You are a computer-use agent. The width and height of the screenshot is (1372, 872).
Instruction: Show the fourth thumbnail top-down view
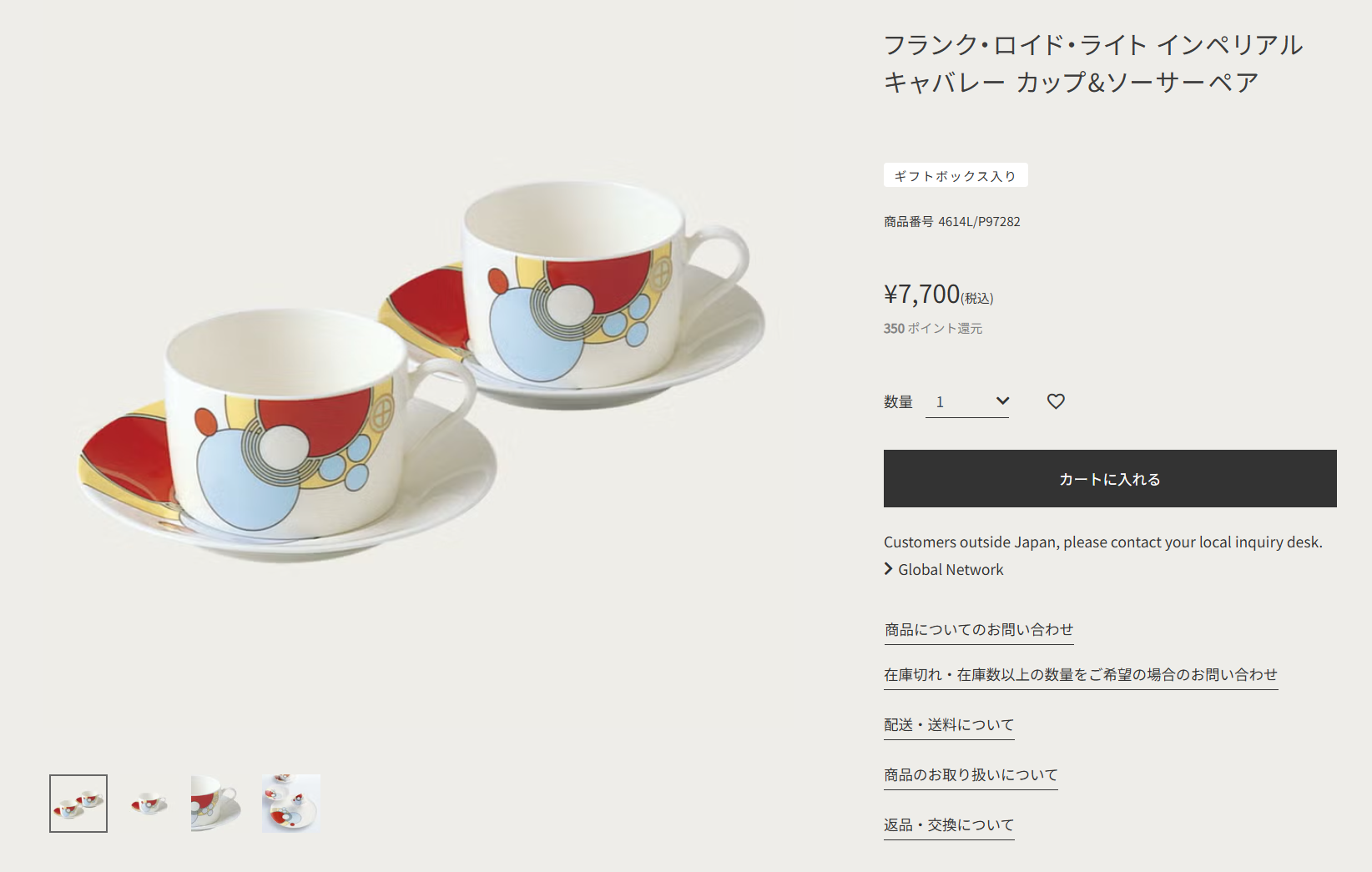point(291,804)
